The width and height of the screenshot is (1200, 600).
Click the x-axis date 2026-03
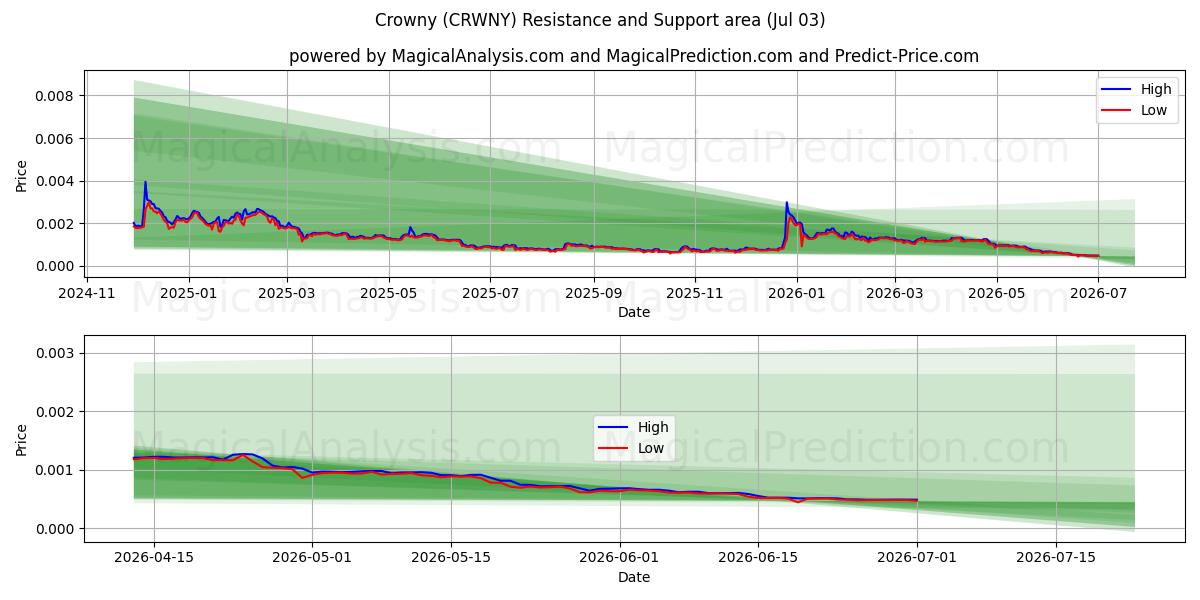(894, 293)
